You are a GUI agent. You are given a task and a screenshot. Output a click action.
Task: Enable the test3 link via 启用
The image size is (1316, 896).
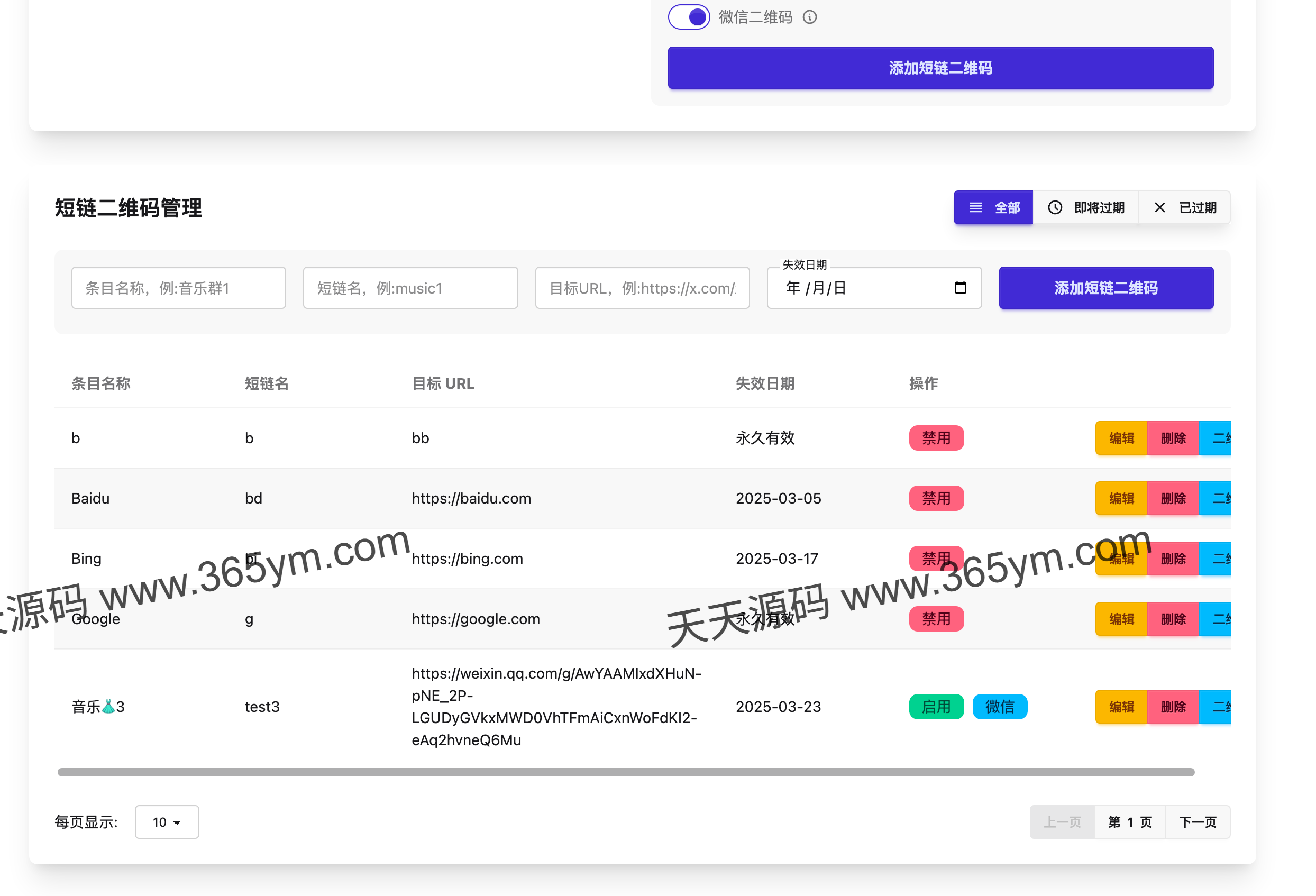click(936, 706)
